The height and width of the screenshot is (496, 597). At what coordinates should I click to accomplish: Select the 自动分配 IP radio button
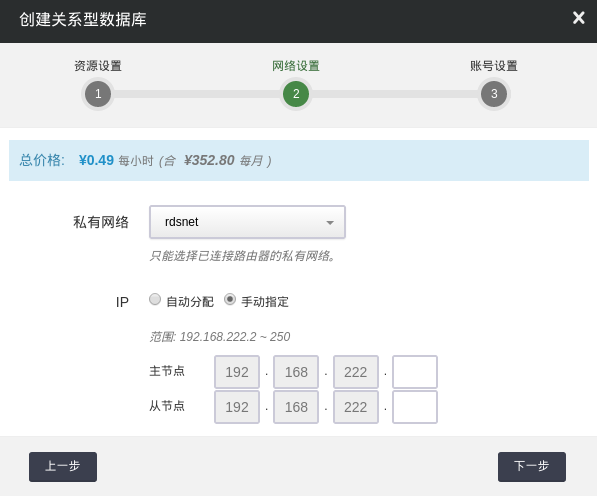(155, 299)
